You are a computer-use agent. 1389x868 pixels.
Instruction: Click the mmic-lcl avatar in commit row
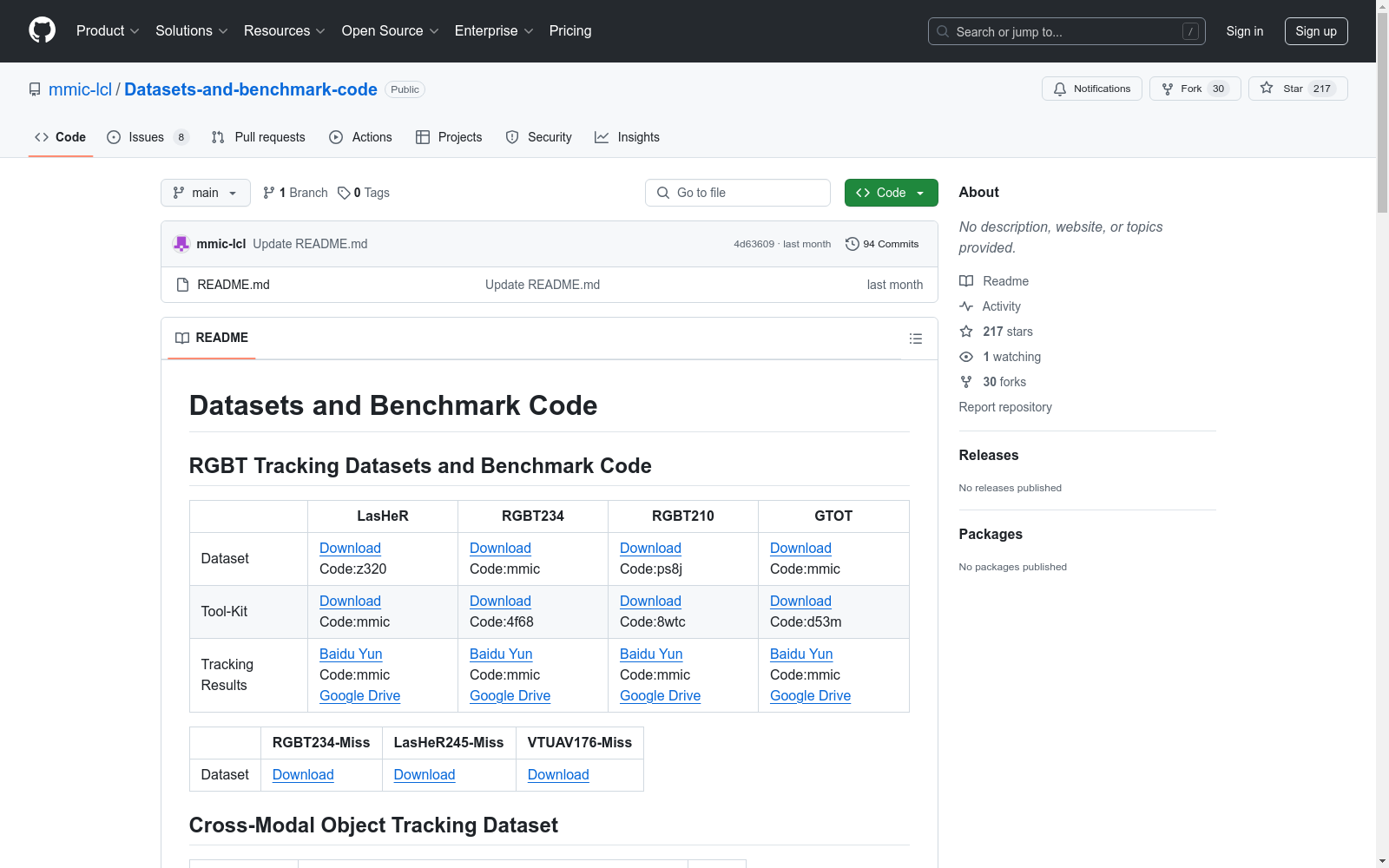point(181,244)
